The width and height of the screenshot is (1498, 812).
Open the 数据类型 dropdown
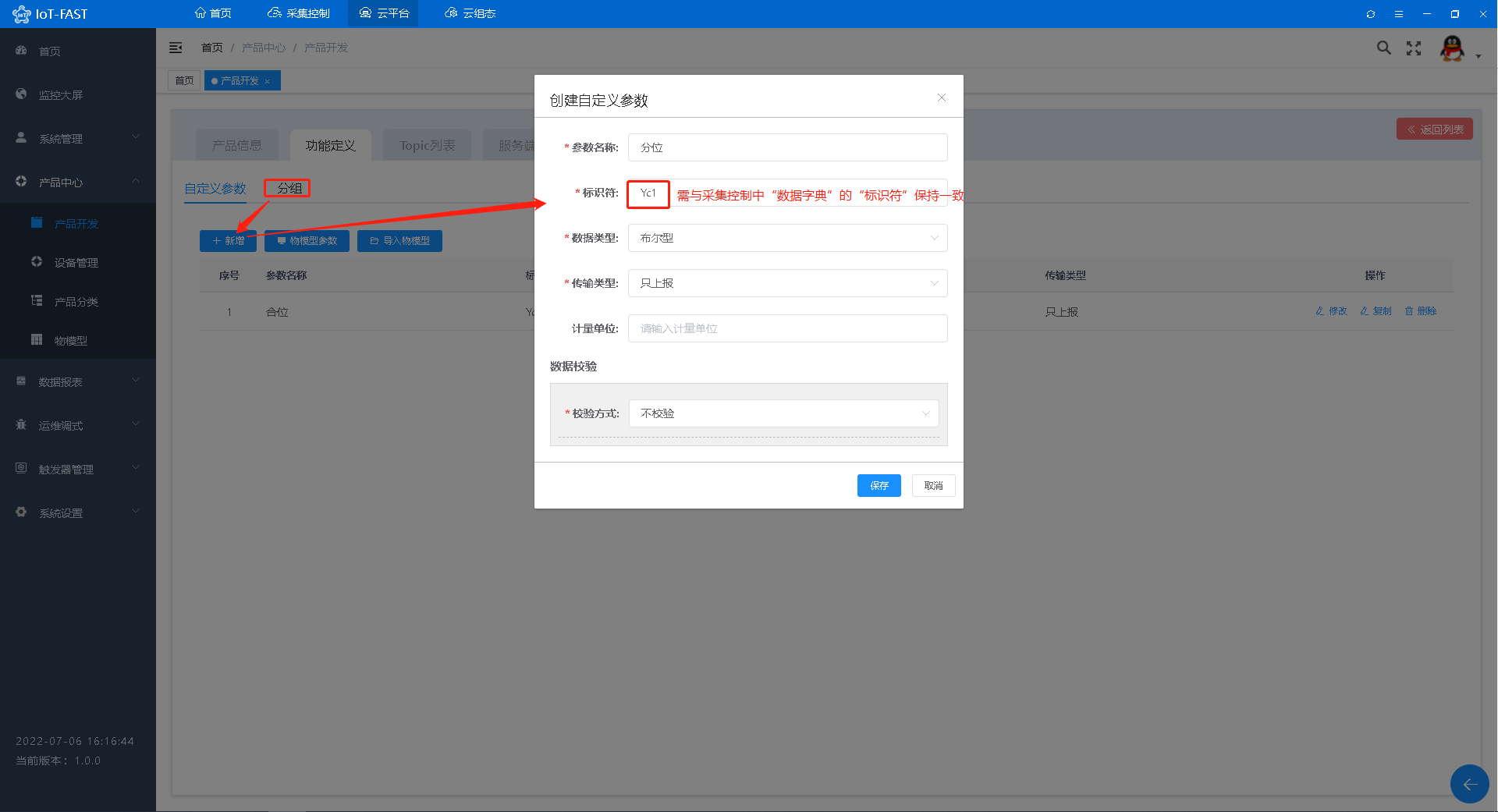(788, 238)
